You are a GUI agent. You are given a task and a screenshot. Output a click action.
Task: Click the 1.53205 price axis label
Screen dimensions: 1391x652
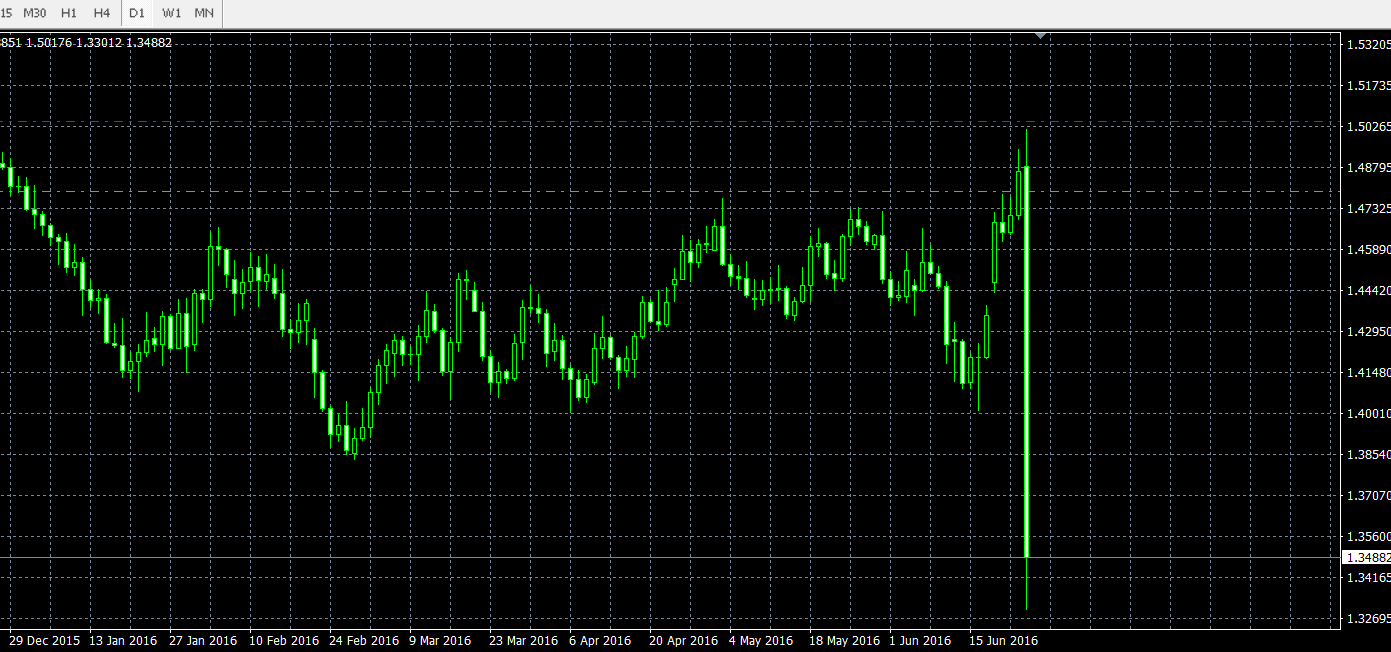(1368, 45)
